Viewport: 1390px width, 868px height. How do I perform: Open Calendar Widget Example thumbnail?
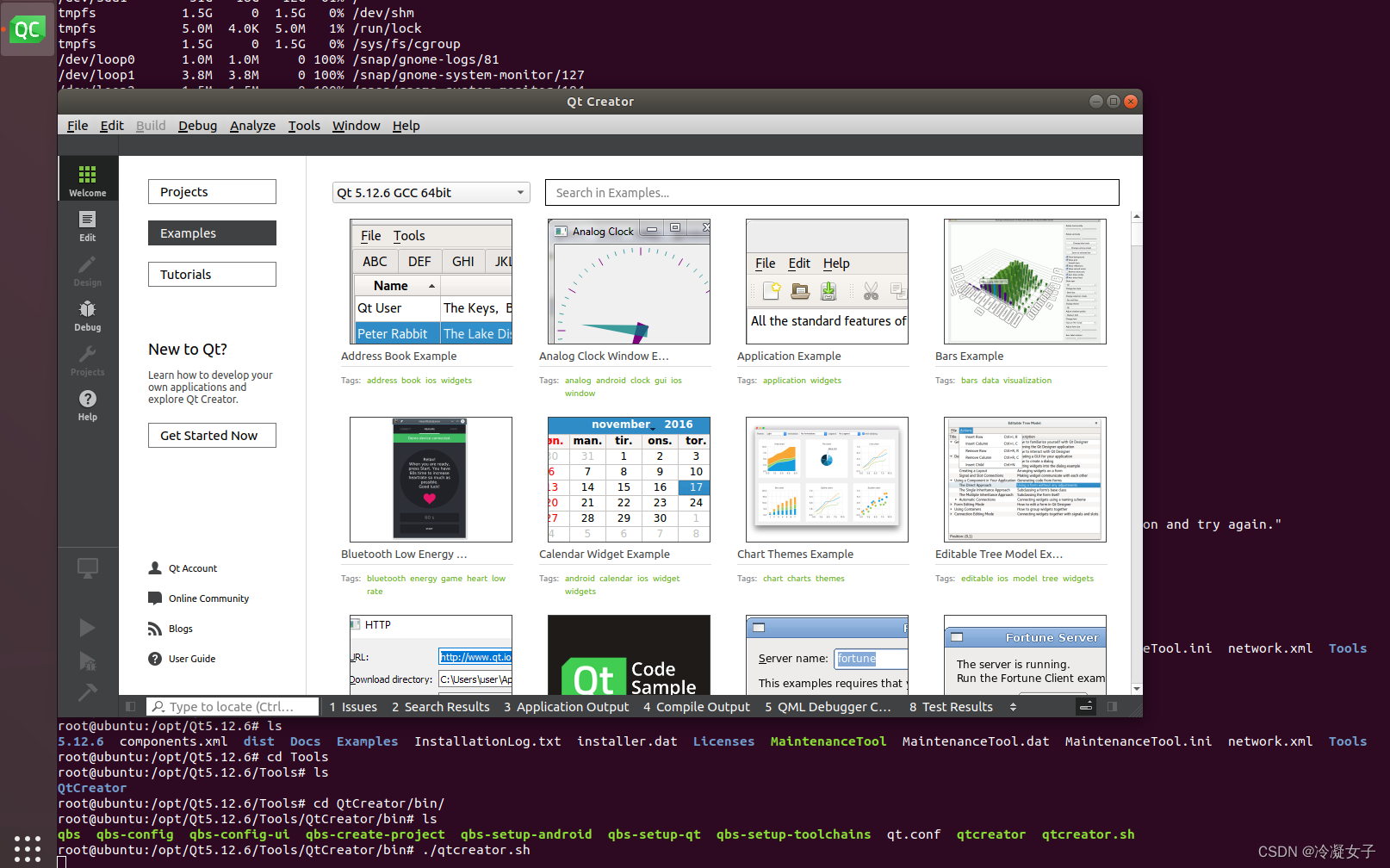pyautogui.click(x=629, y=480)
